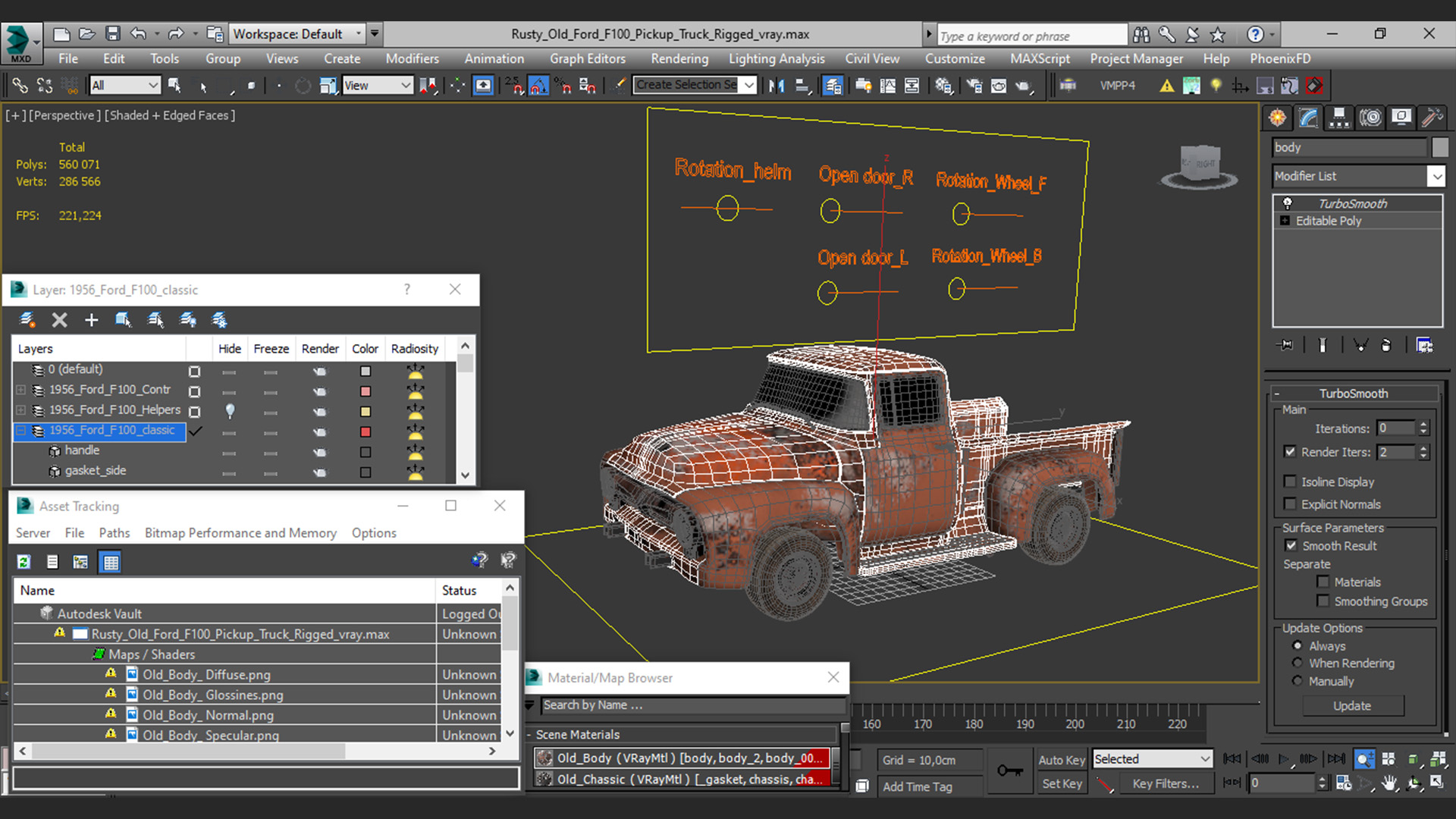Viewport: 1456px width, 819px height.
Task: Toggle the Smooth Result checkbox
Action: (x=1291, y=545)
